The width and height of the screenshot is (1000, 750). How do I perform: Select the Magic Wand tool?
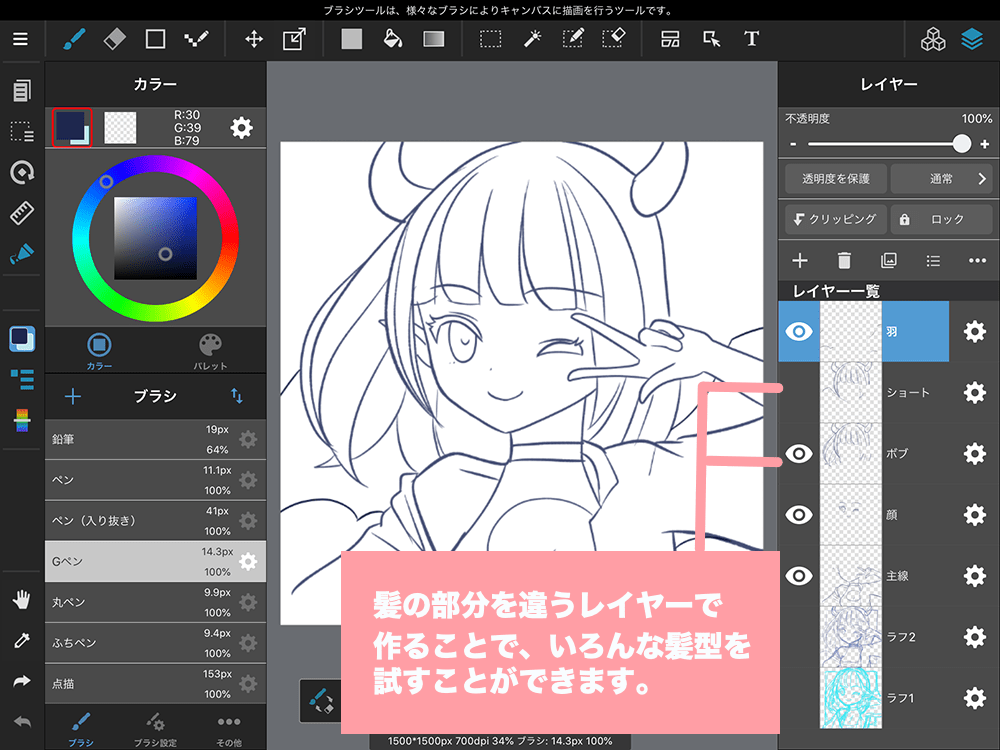tap(532, 39)
